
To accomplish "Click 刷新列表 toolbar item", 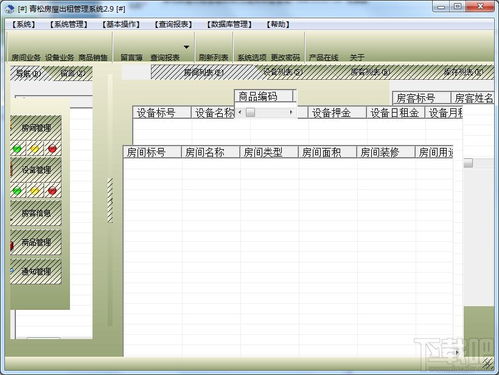I will [x=213, y=57].
